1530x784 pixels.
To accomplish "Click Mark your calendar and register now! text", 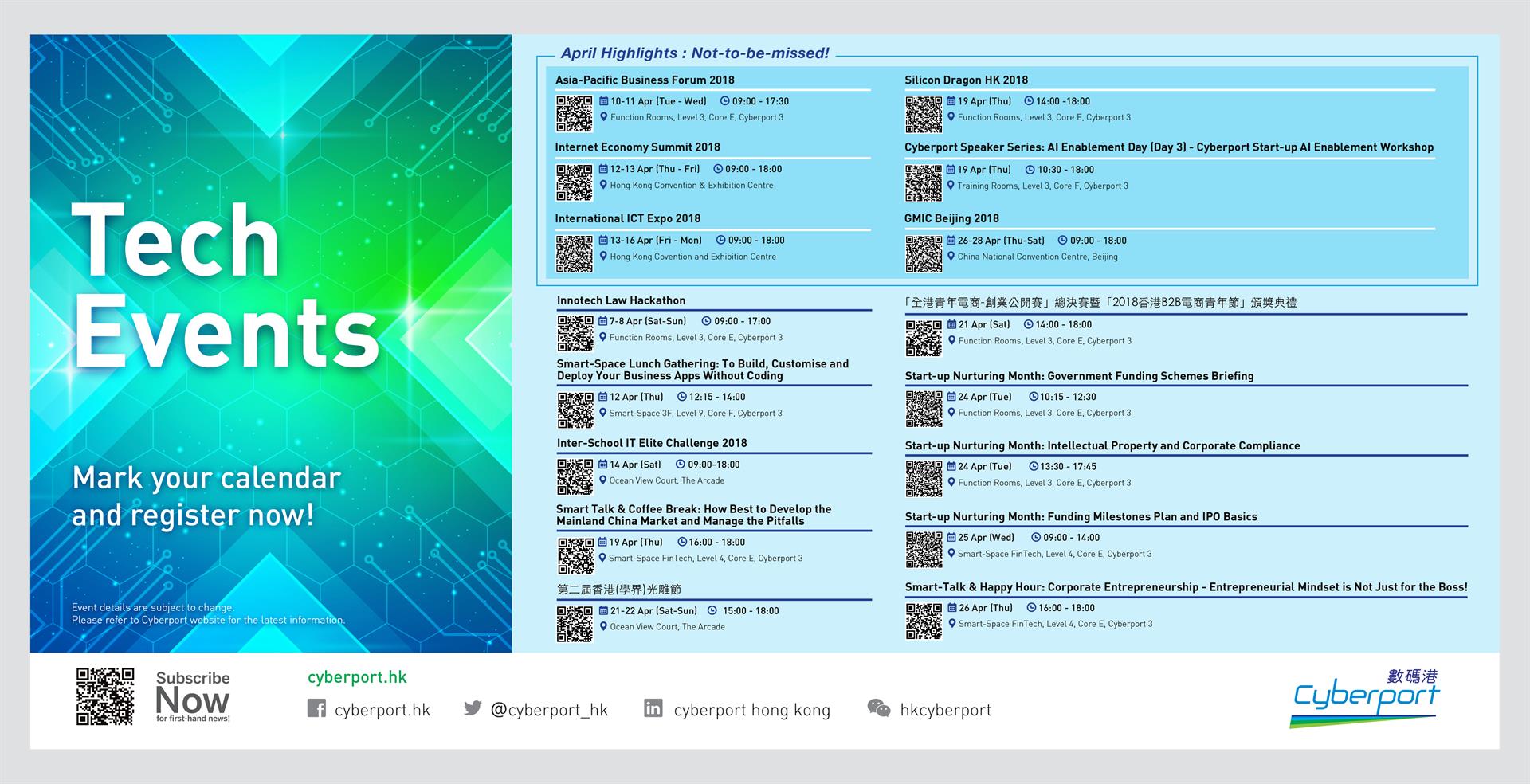I will pos(206,496).
